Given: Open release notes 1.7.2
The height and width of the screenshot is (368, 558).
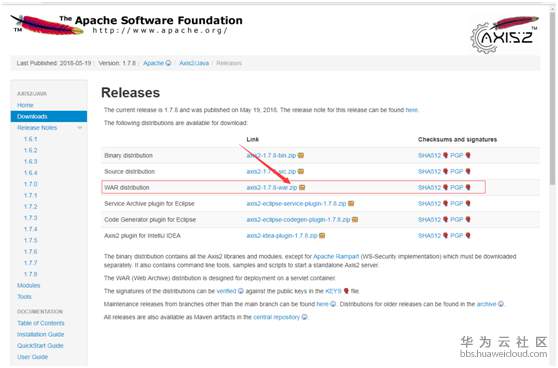Looking at the screenshot, I should coord(31,206).
